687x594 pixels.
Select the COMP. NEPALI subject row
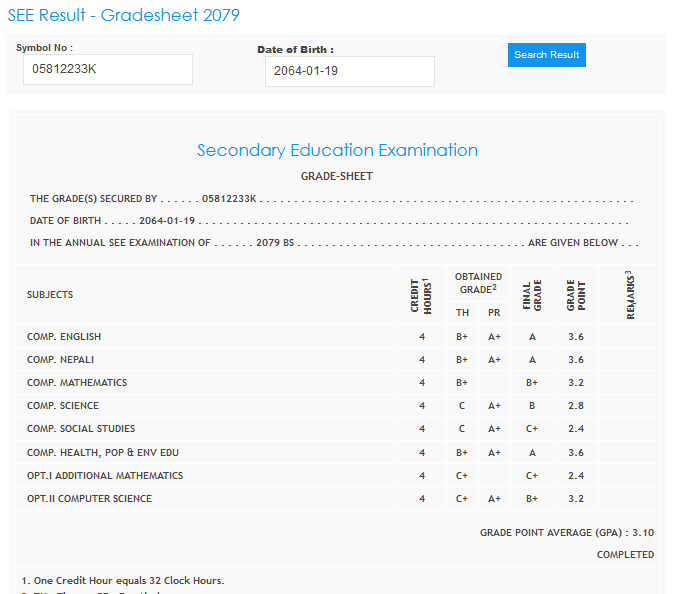(x=61, y=360)
